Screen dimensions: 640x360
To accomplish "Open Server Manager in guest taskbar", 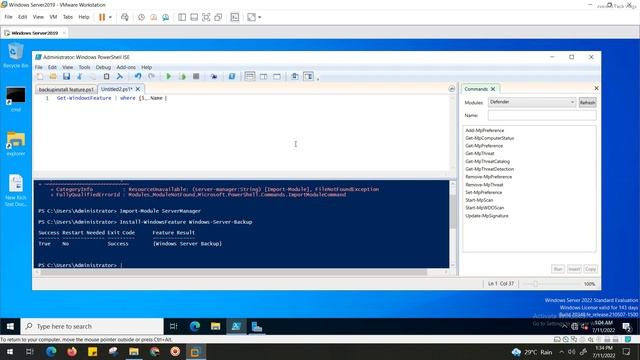I will click(x=257, y=326).
